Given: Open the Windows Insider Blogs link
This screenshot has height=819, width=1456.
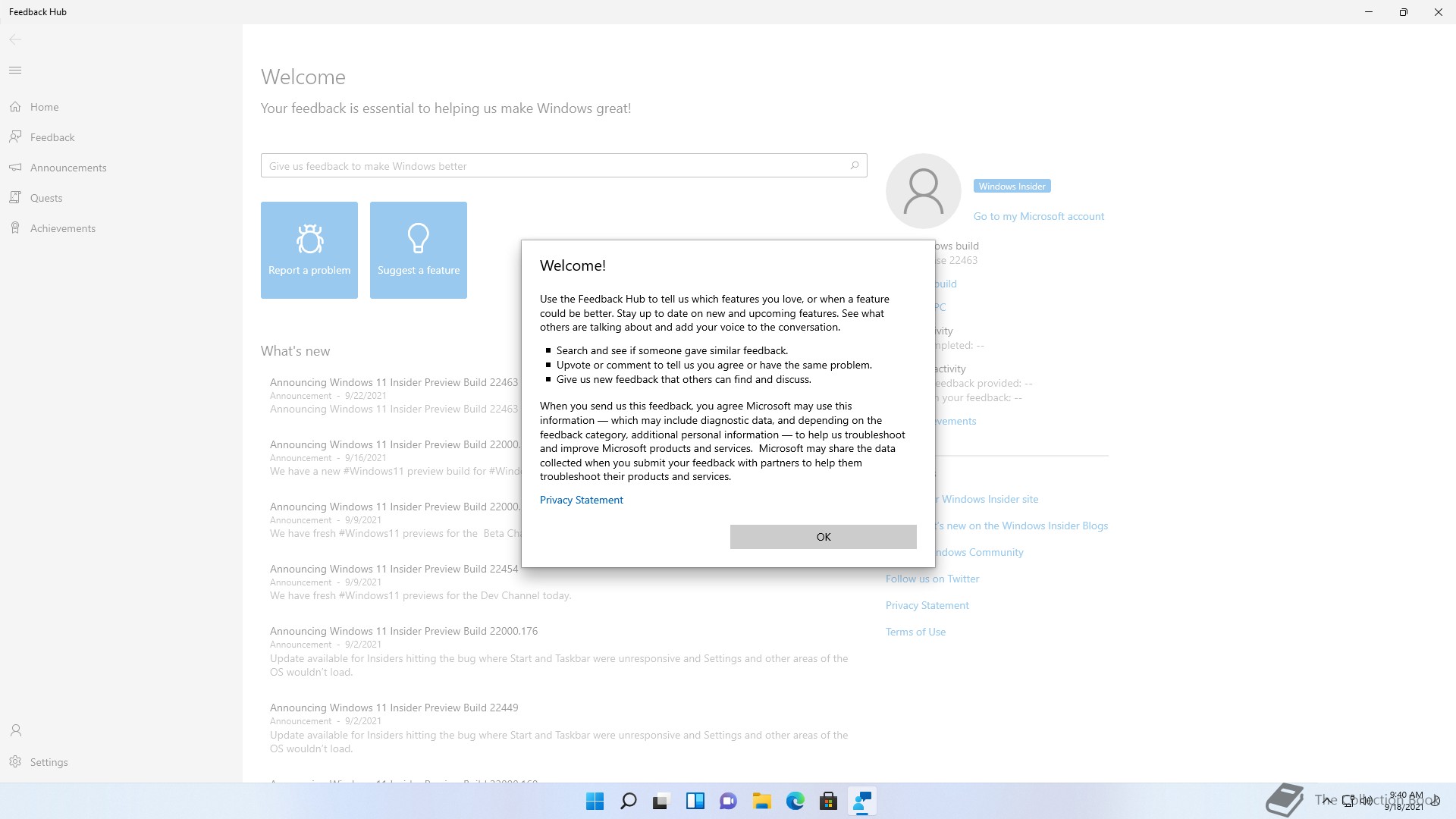Looking at the screenshot, I should pos(1021,526).
